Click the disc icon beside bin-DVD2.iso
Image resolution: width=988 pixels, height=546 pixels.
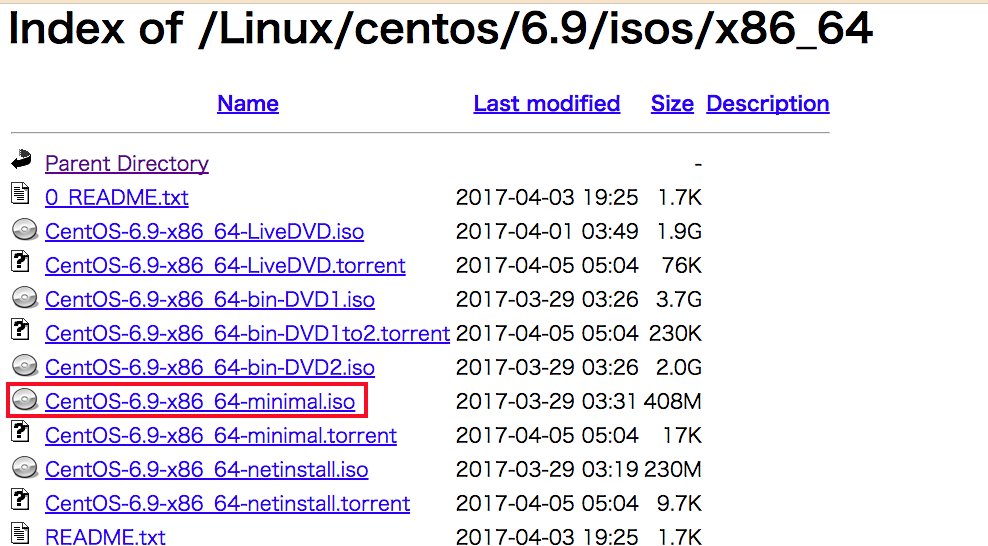point(25,365)
